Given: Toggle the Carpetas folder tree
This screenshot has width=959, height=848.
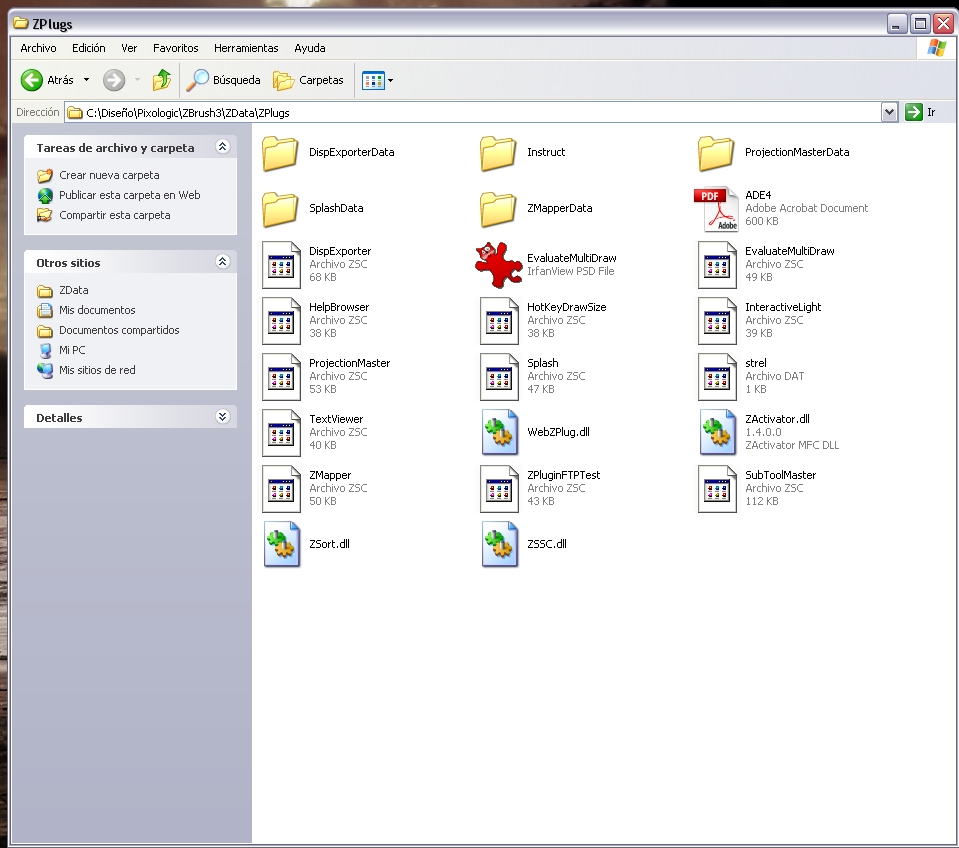Looking at the screenshot, I should 309,80.
